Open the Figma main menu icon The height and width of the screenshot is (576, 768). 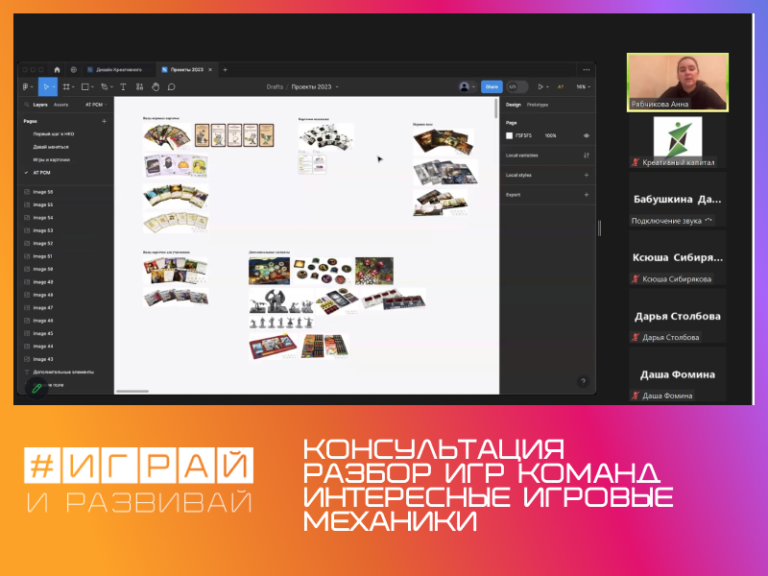25,87
